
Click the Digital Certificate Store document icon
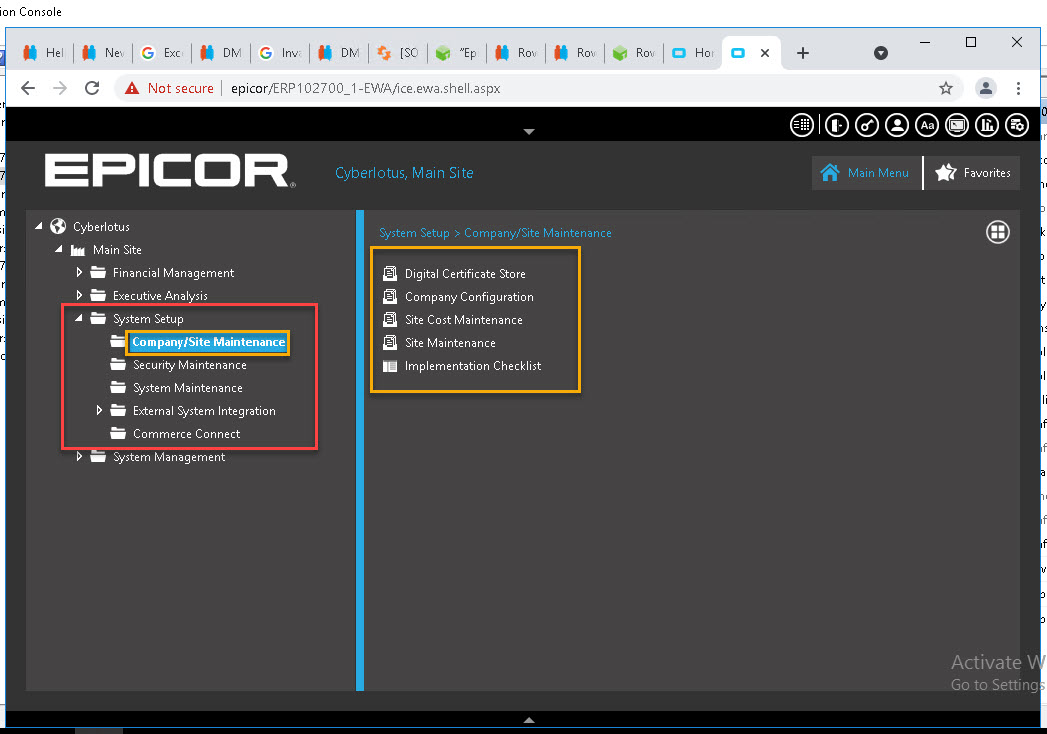390,273
